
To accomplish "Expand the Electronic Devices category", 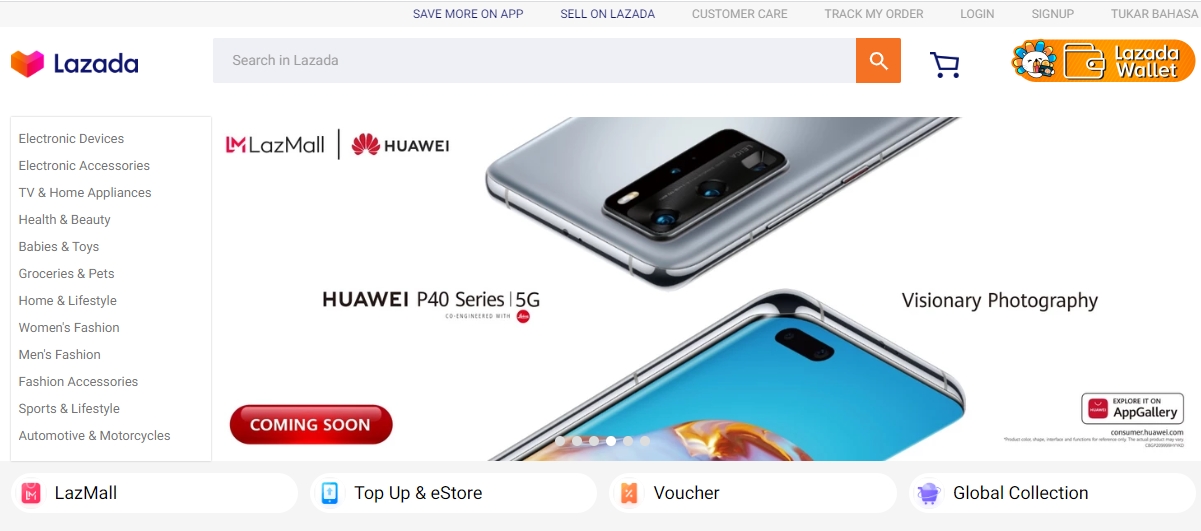I will pos(71,139).
